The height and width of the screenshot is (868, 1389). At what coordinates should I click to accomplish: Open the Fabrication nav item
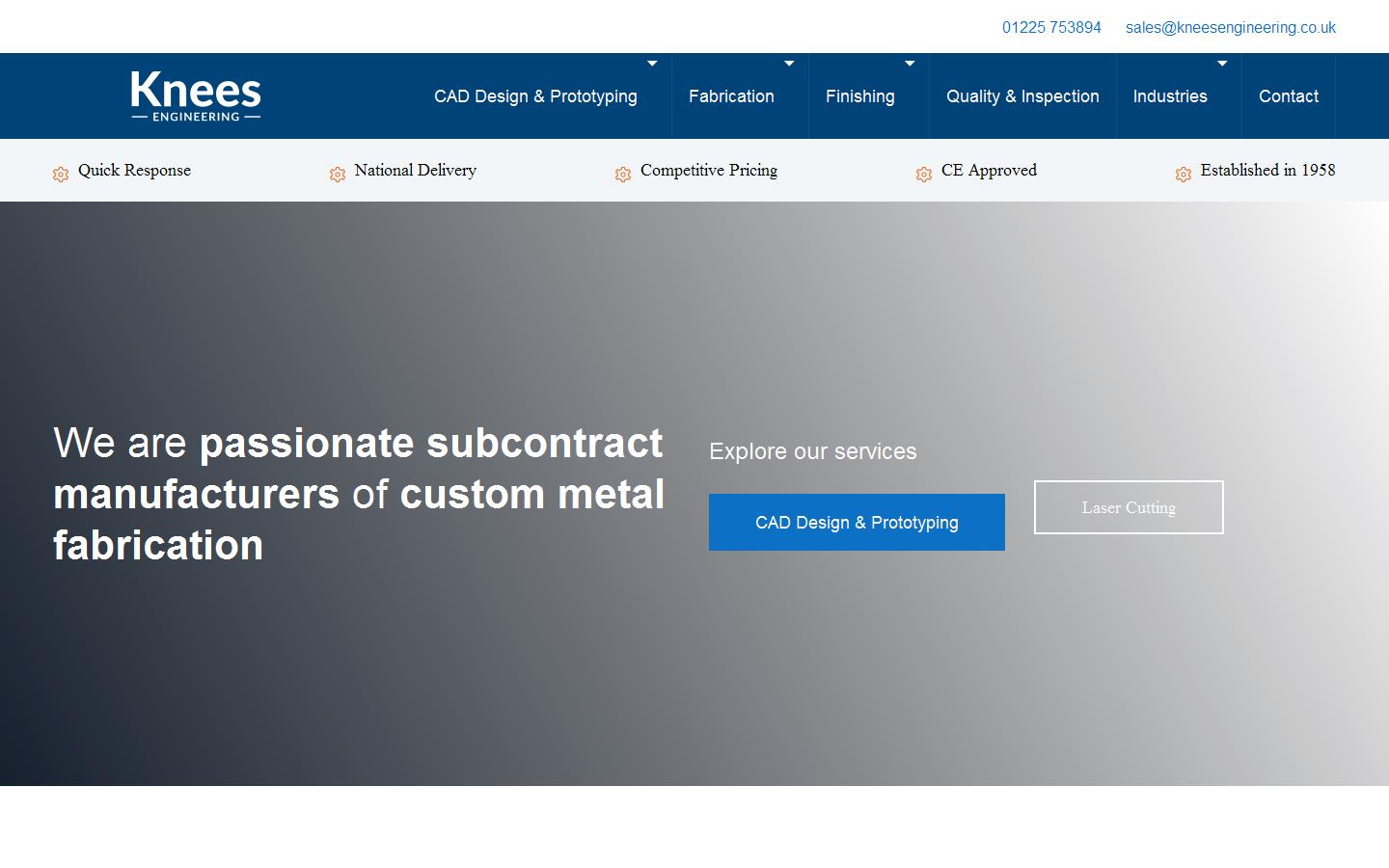pyautogui.click(x=731, y=96)
